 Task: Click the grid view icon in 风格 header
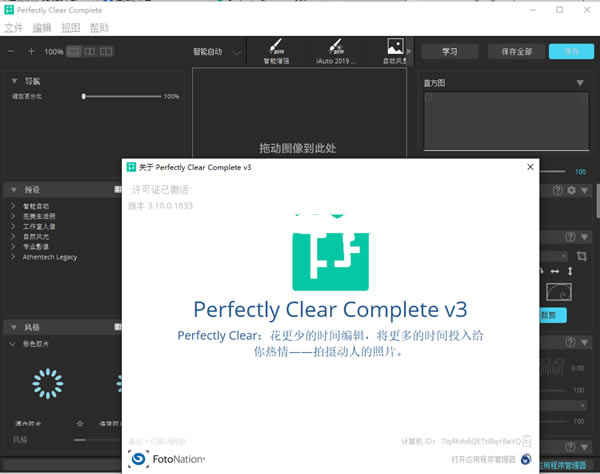(x=117, y=327)
